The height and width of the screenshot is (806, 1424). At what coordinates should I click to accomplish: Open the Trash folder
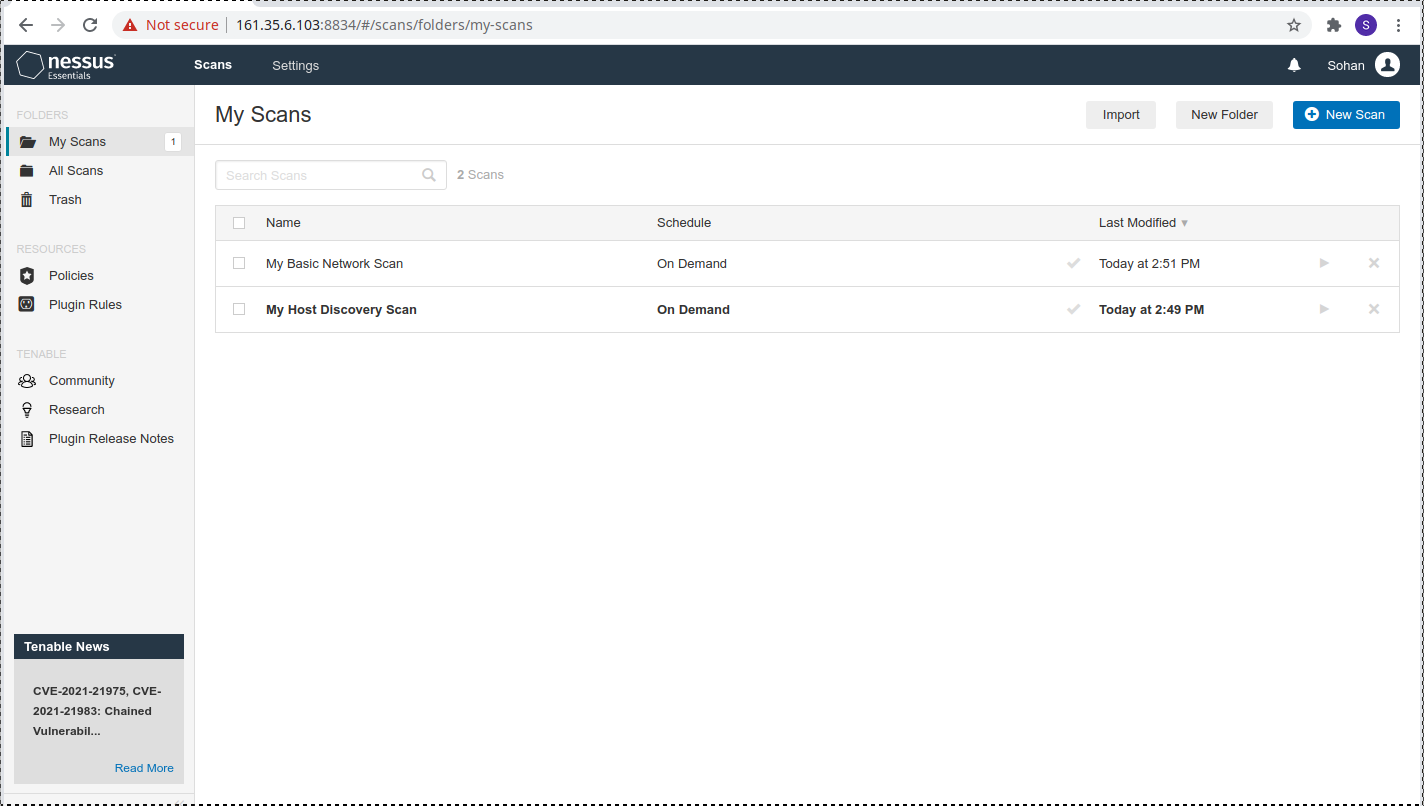point(64,199)
